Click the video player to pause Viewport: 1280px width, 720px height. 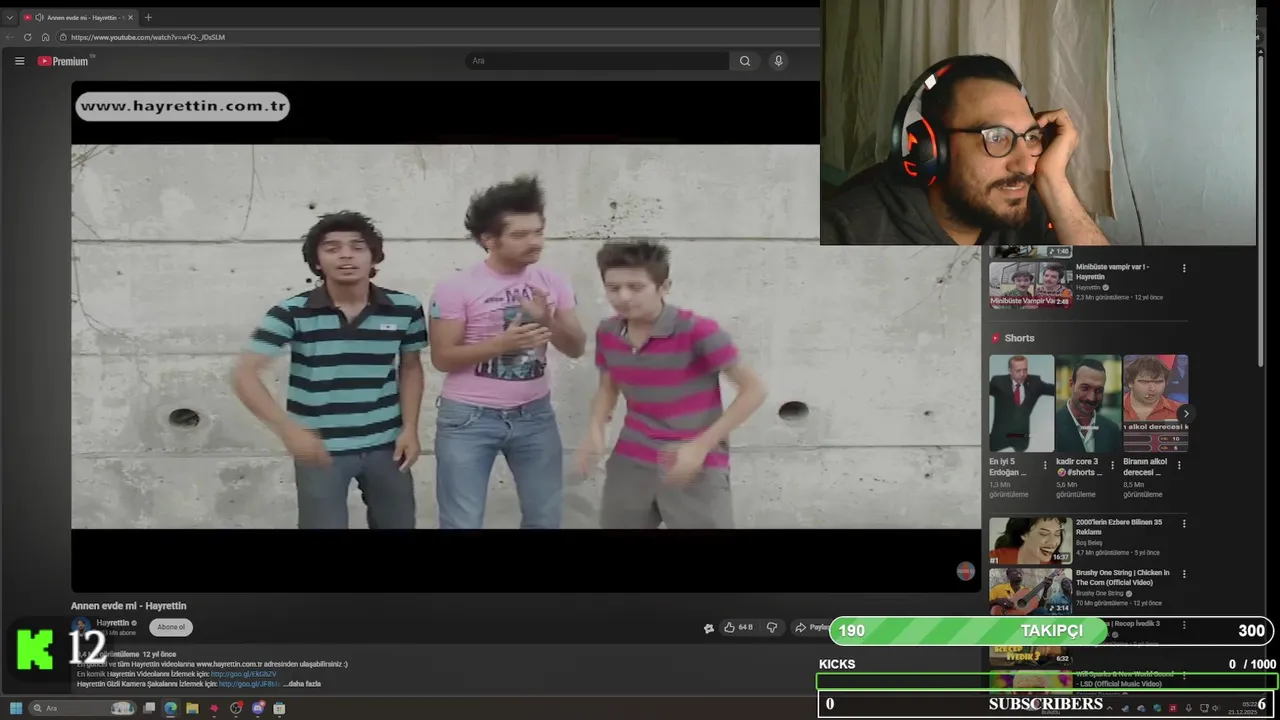coord(525,336)
